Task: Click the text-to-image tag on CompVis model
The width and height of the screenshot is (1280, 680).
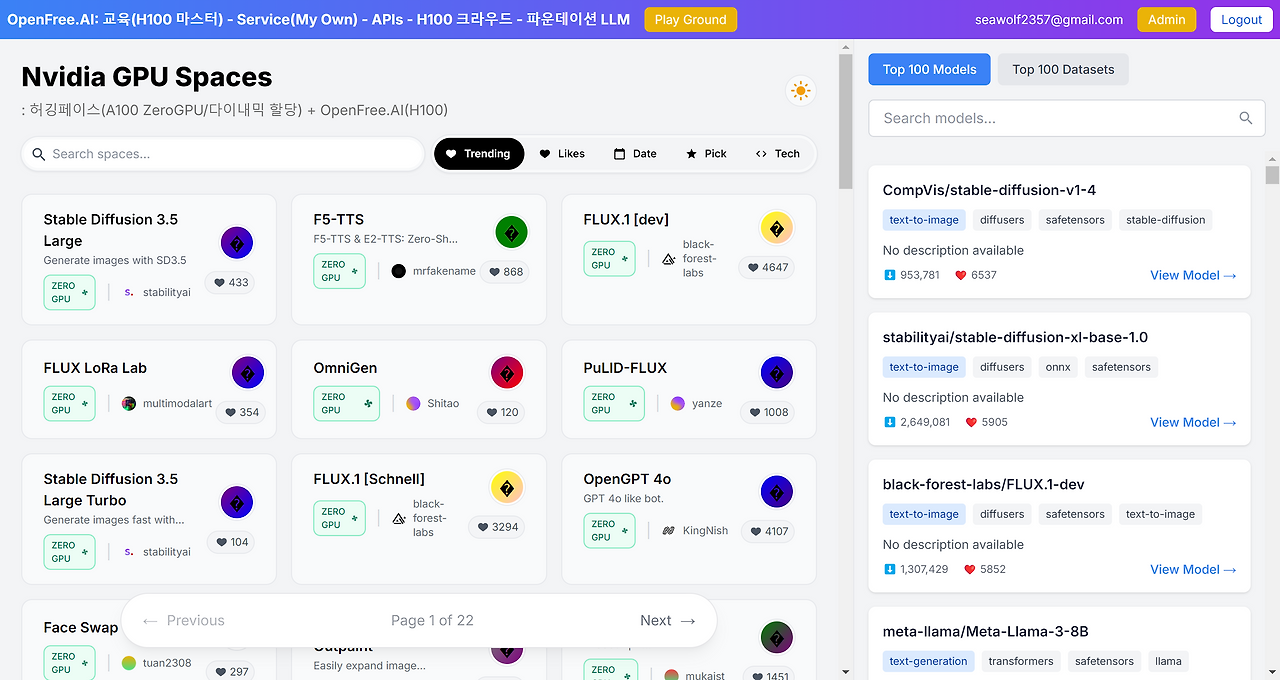Action: pos(924,220)
